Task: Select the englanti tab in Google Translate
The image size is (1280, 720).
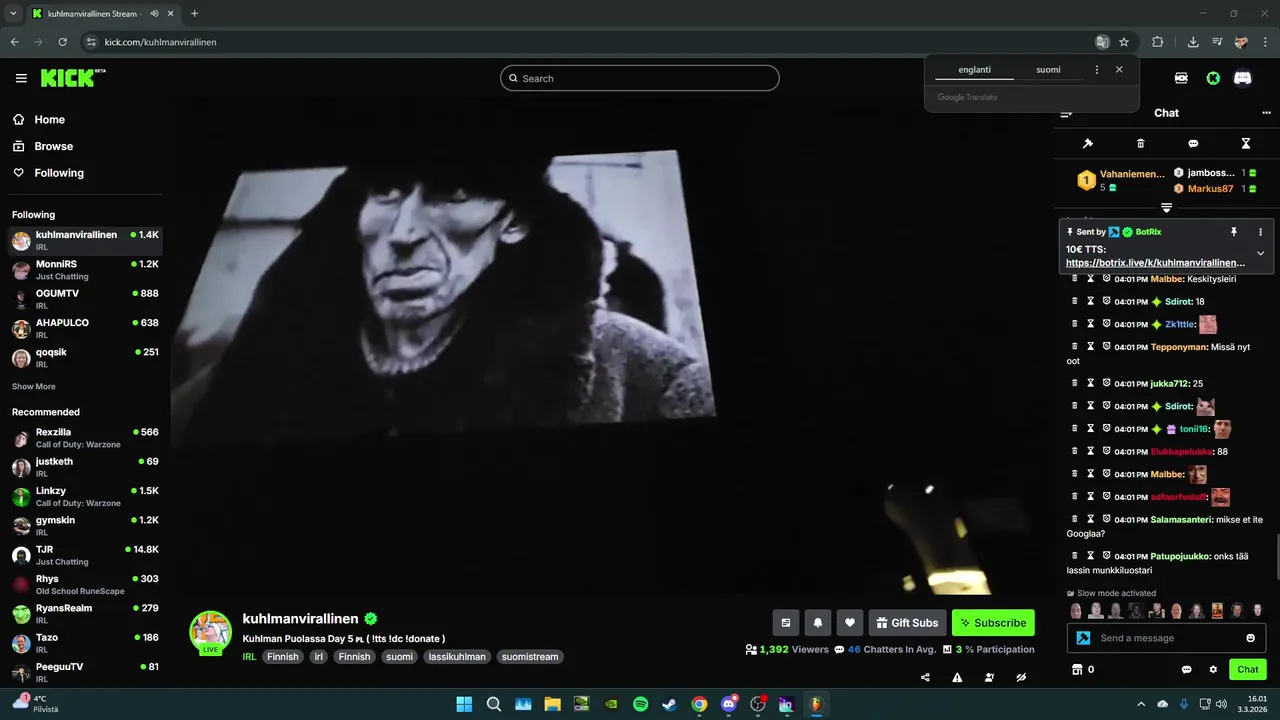Action: coord(974,70)
